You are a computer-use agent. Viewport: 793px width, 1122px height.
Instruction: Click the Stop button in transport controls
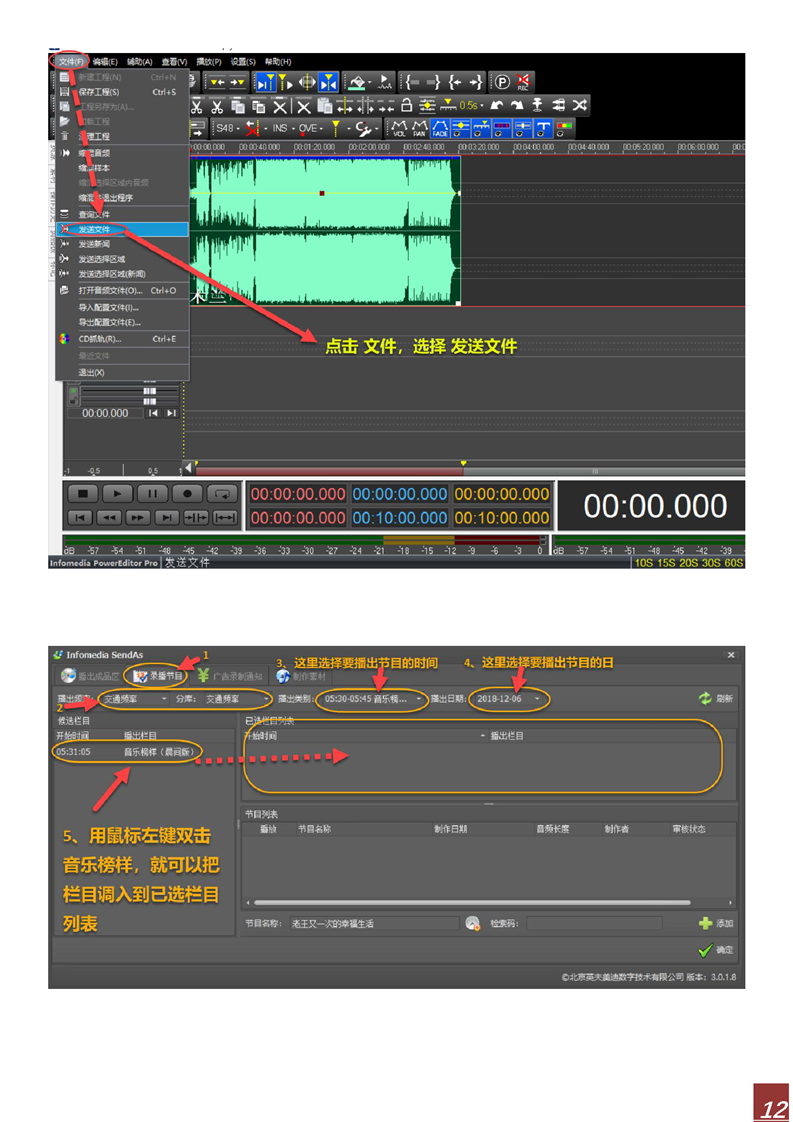tap(83, 494)
